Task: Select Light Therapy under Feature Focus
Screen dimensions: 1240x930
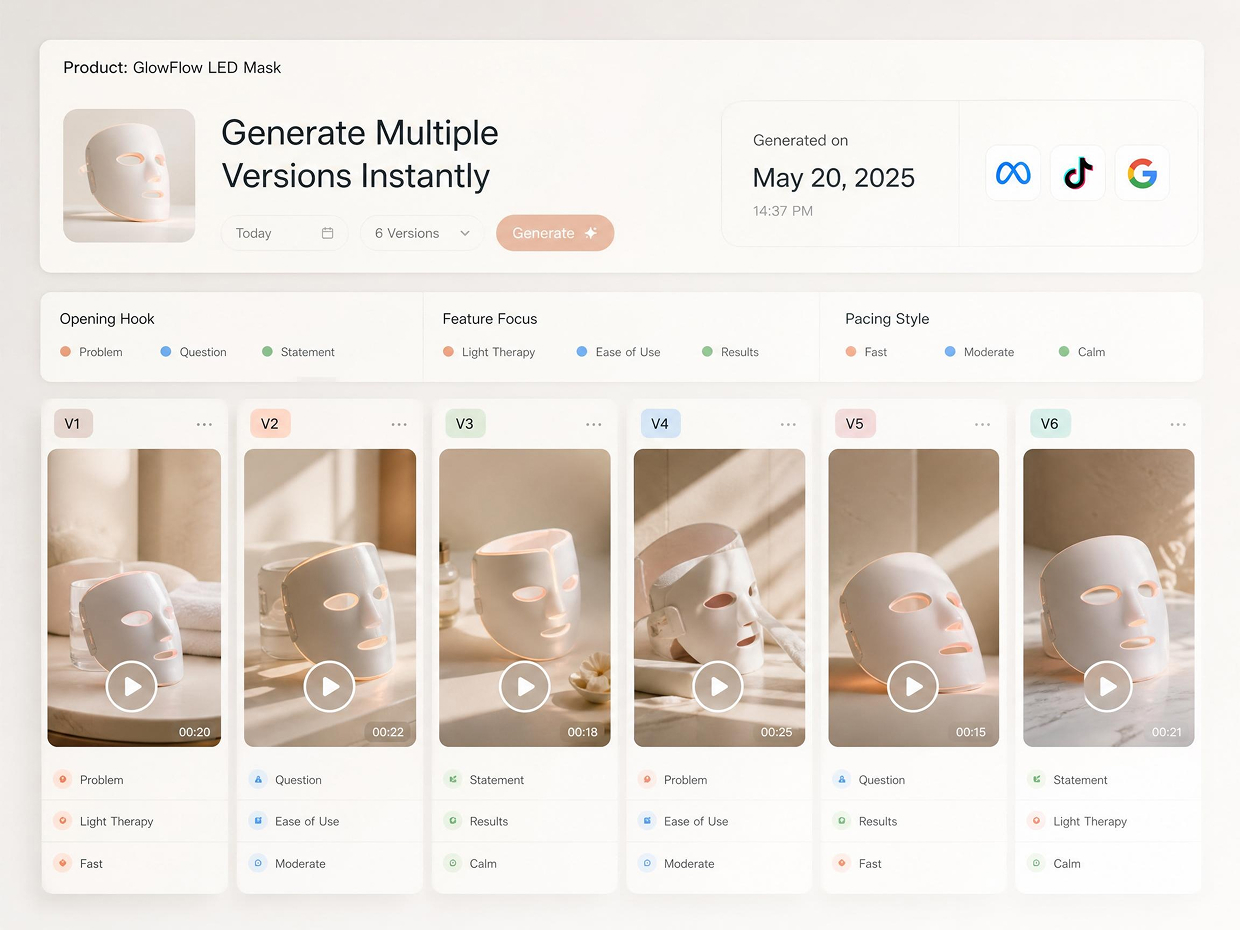Action: click(x=489, y=352)
